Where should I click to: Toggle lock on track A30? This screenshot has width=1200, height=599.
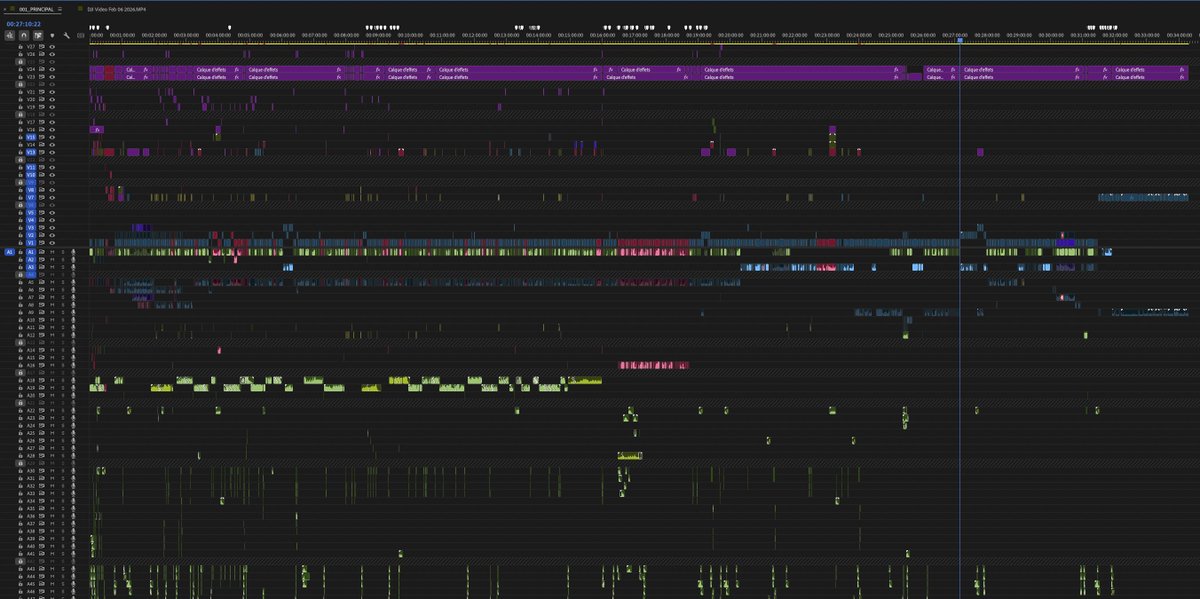click(x=20, y=470)
